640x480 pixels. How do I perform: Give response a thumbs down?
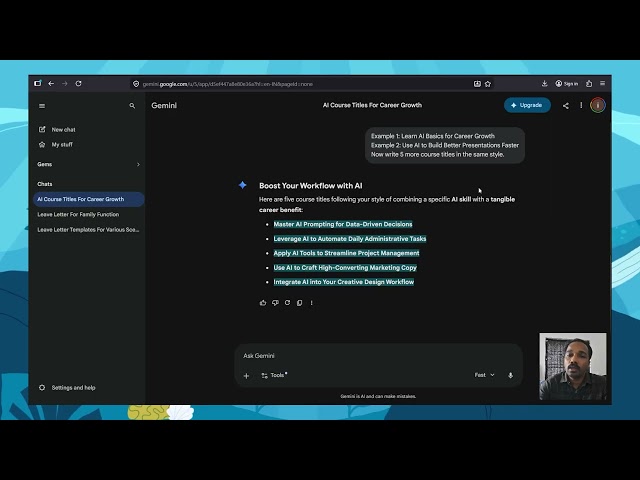pos(275,303)
